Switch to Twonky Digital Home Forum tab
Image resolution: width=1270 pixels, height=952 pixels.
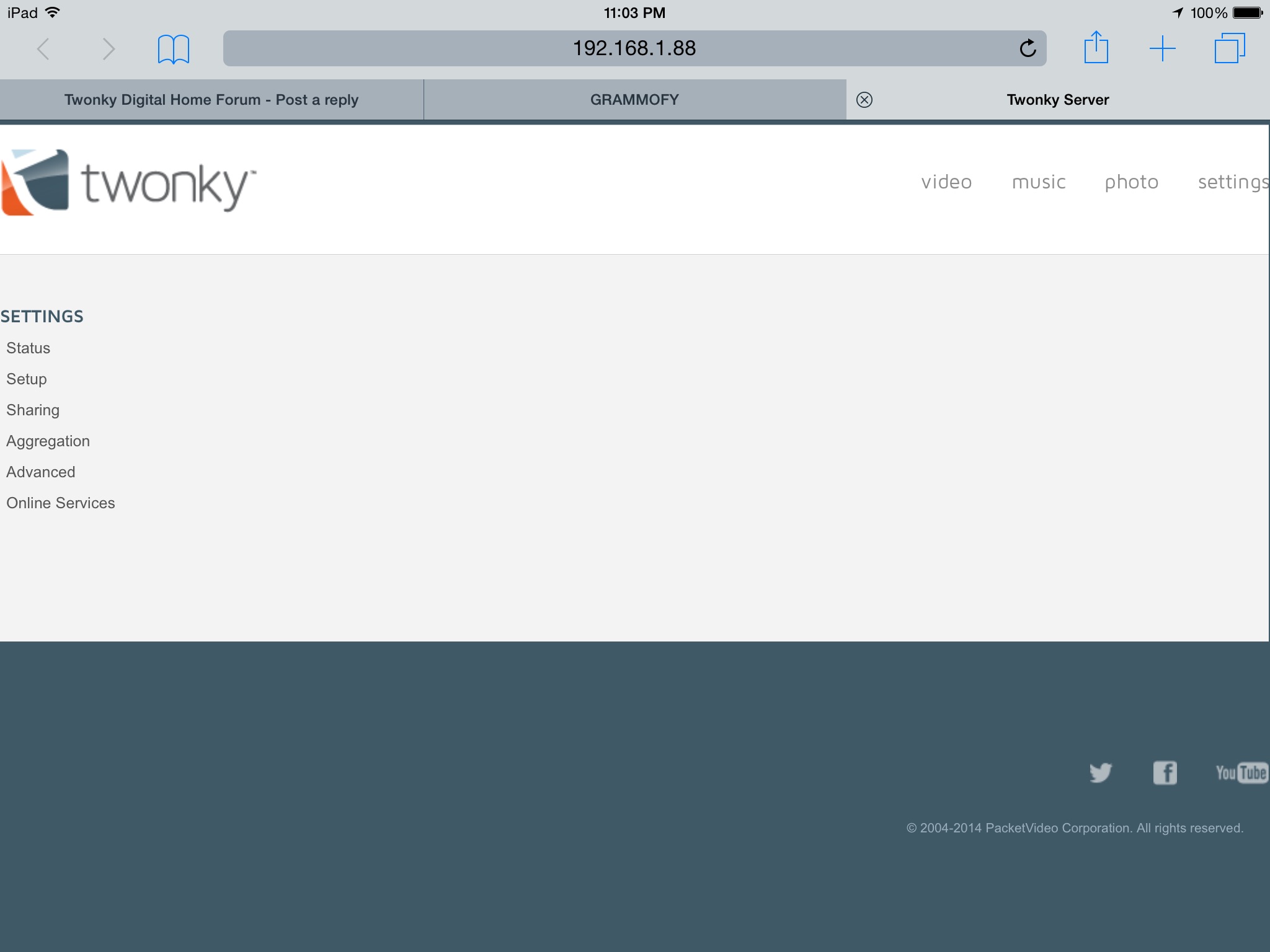point(211,100)
